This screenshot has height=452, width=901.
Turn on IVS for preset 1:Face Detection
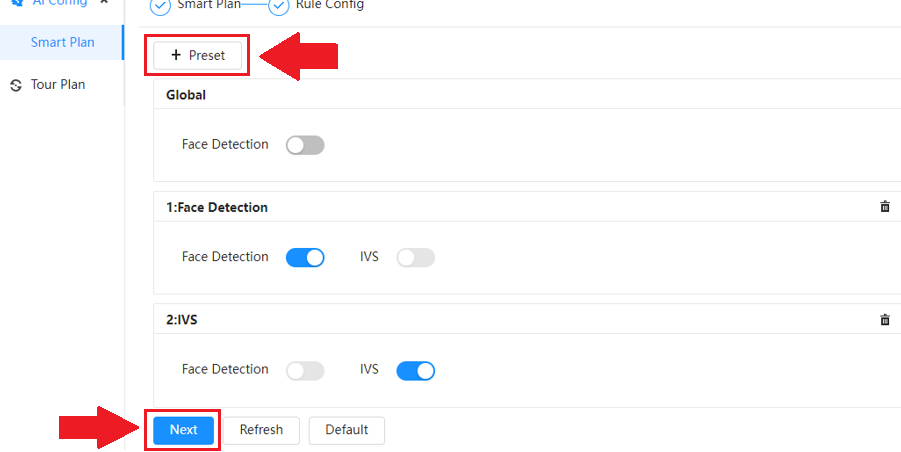415,257
